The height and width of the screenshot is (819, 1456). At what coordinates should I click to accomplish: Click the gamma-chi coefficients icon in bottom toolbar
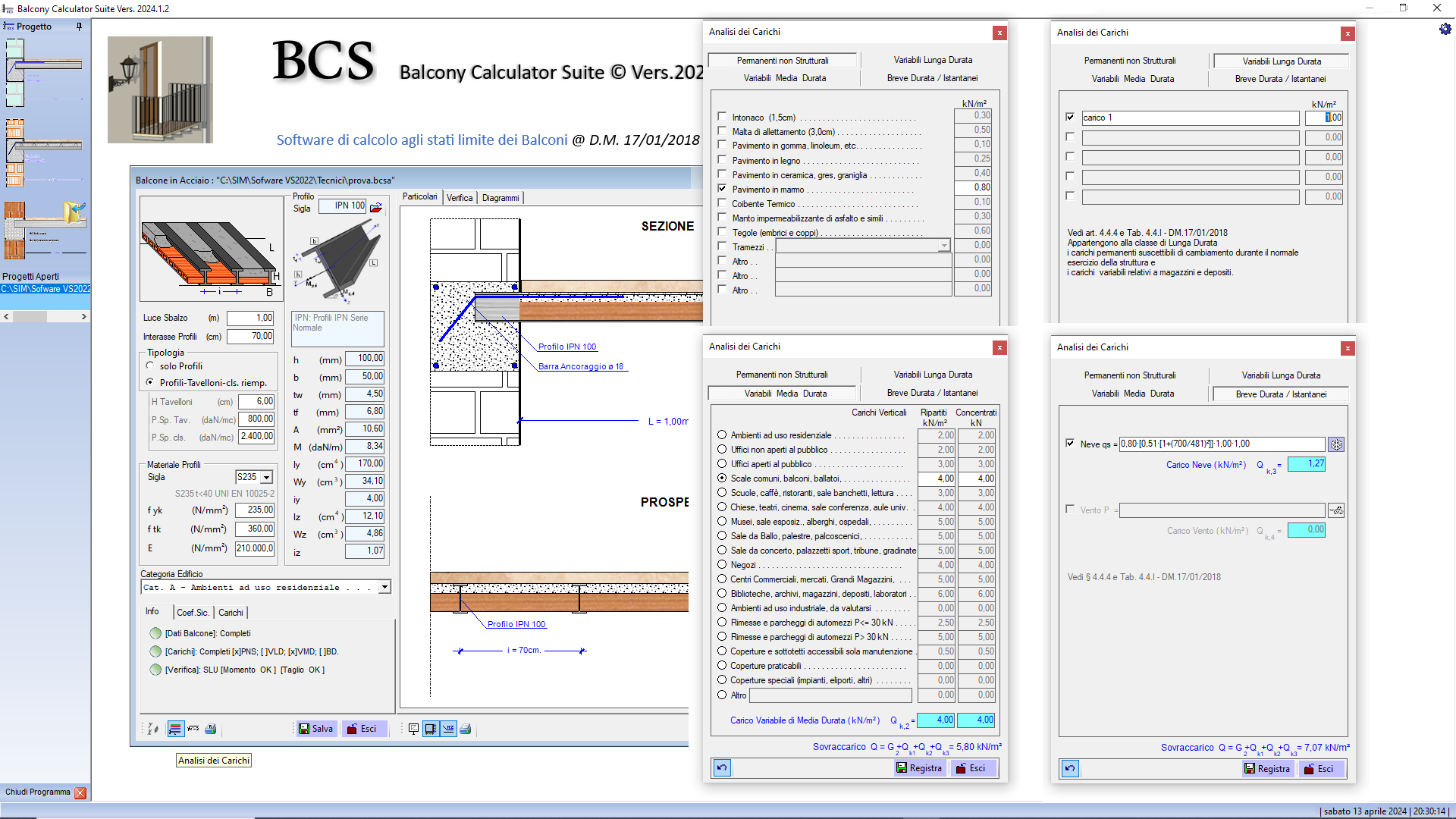point(152,729)
